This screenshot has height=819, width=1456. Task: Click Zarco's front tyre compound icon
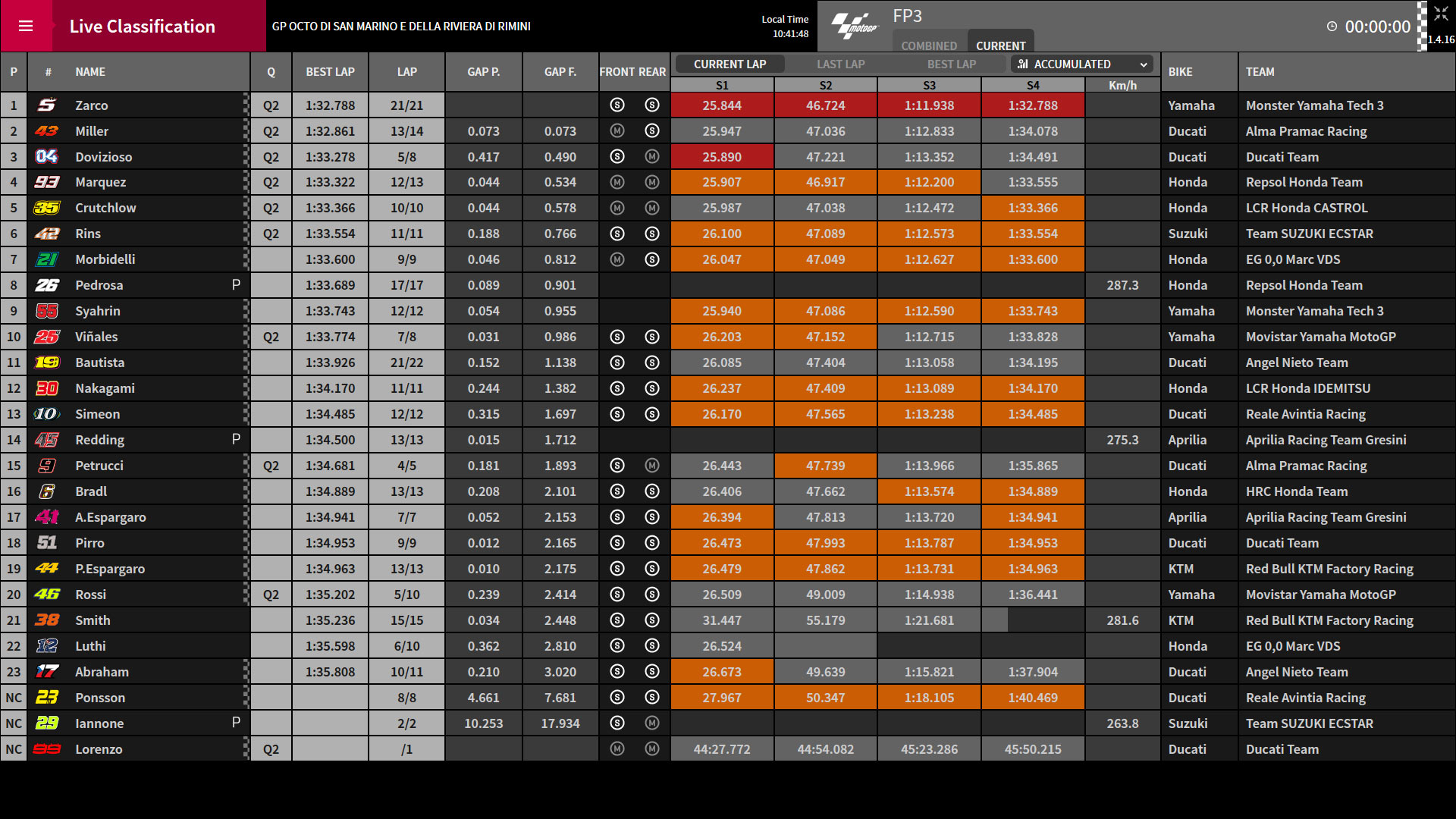[x=617, y=105]
